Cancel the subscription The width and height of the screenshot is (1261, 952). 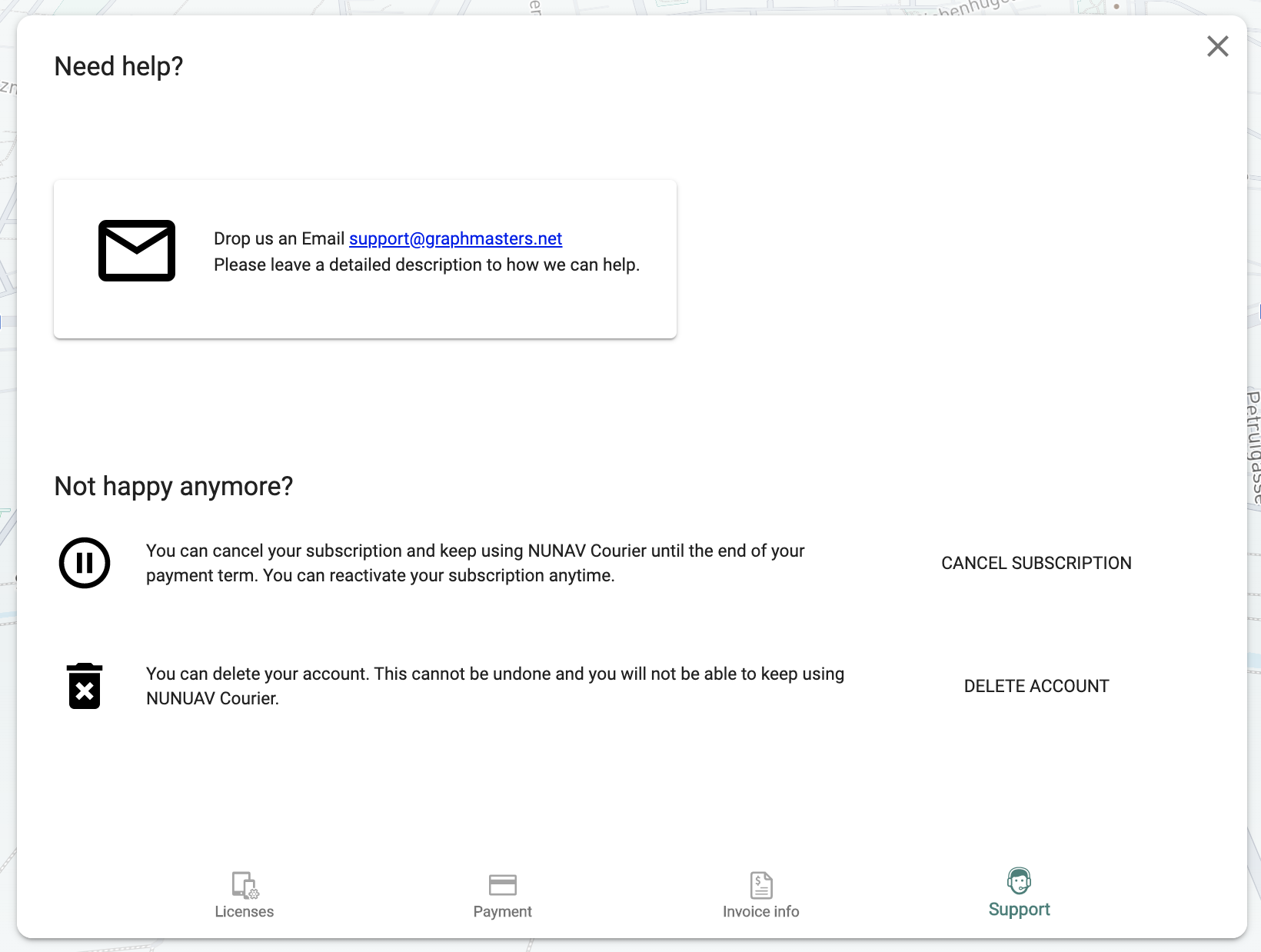click(1036, 563)
